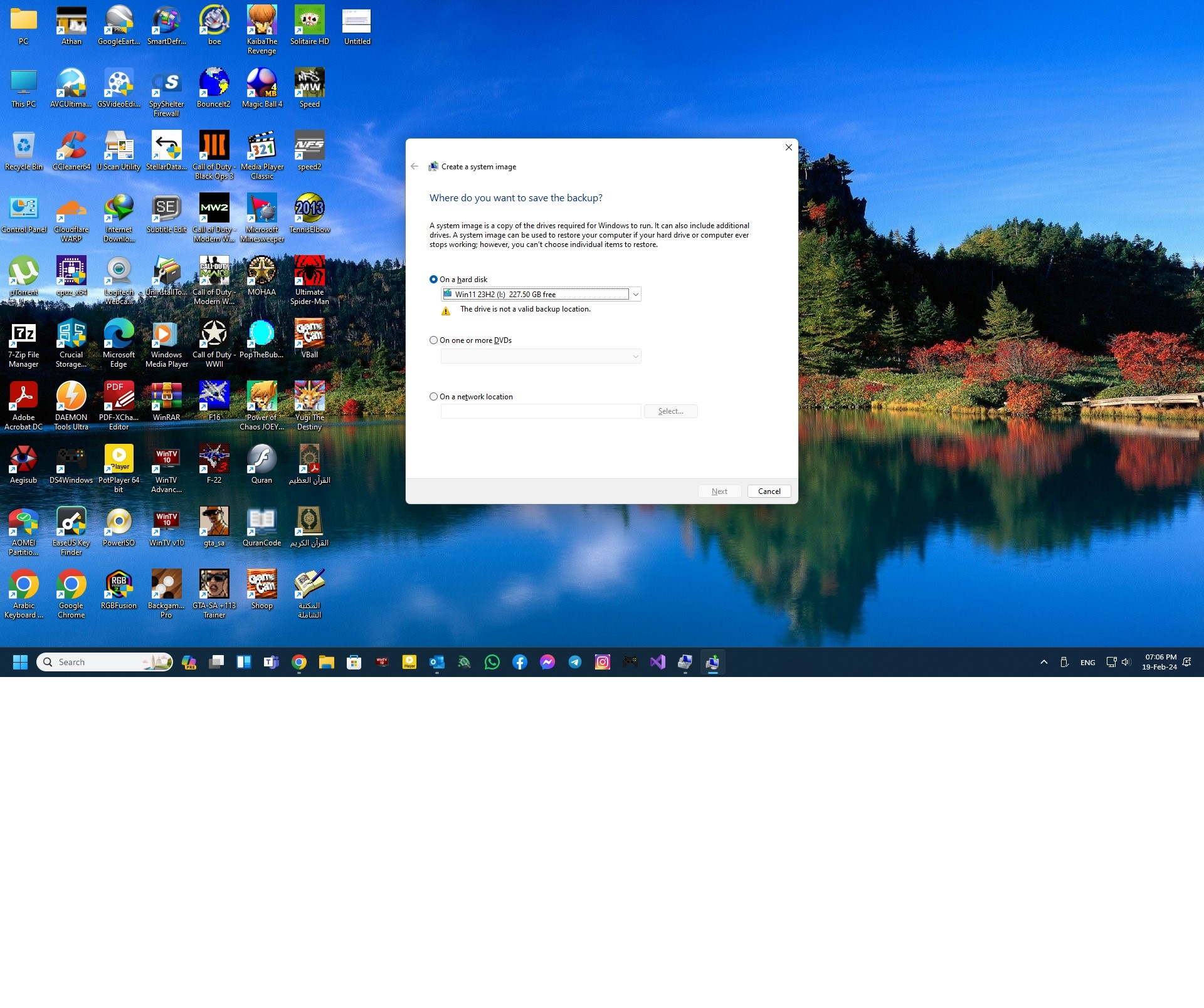Viewport: 1204px width, 1008px height.
Task: Click the Select button for network location
Action: (670, 411)
